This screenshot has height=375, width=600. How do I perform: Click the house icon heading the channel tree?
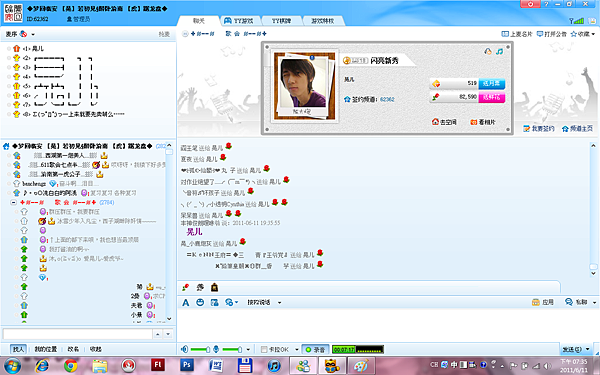(6, 146)
